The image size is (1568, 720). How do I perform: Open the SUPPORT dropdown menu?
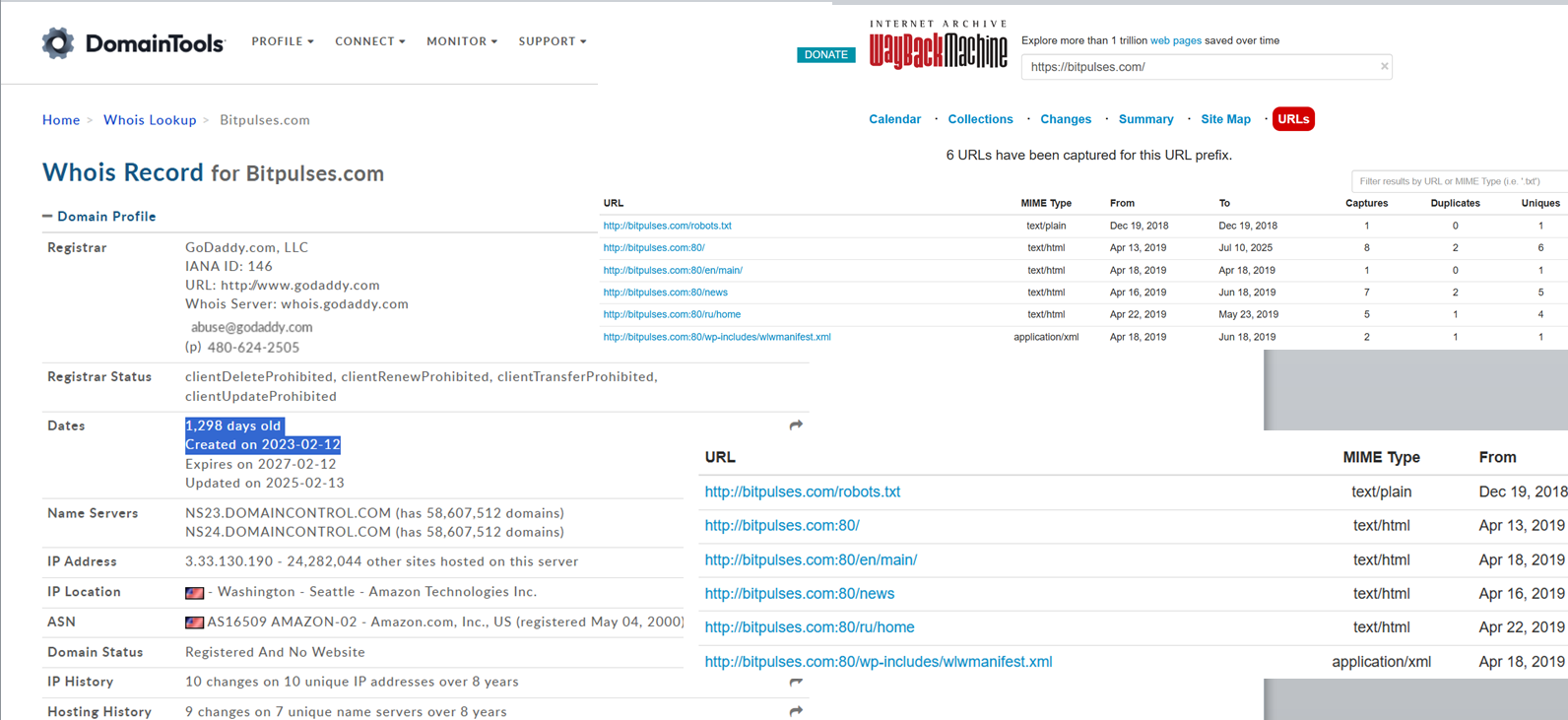(553, 41)
